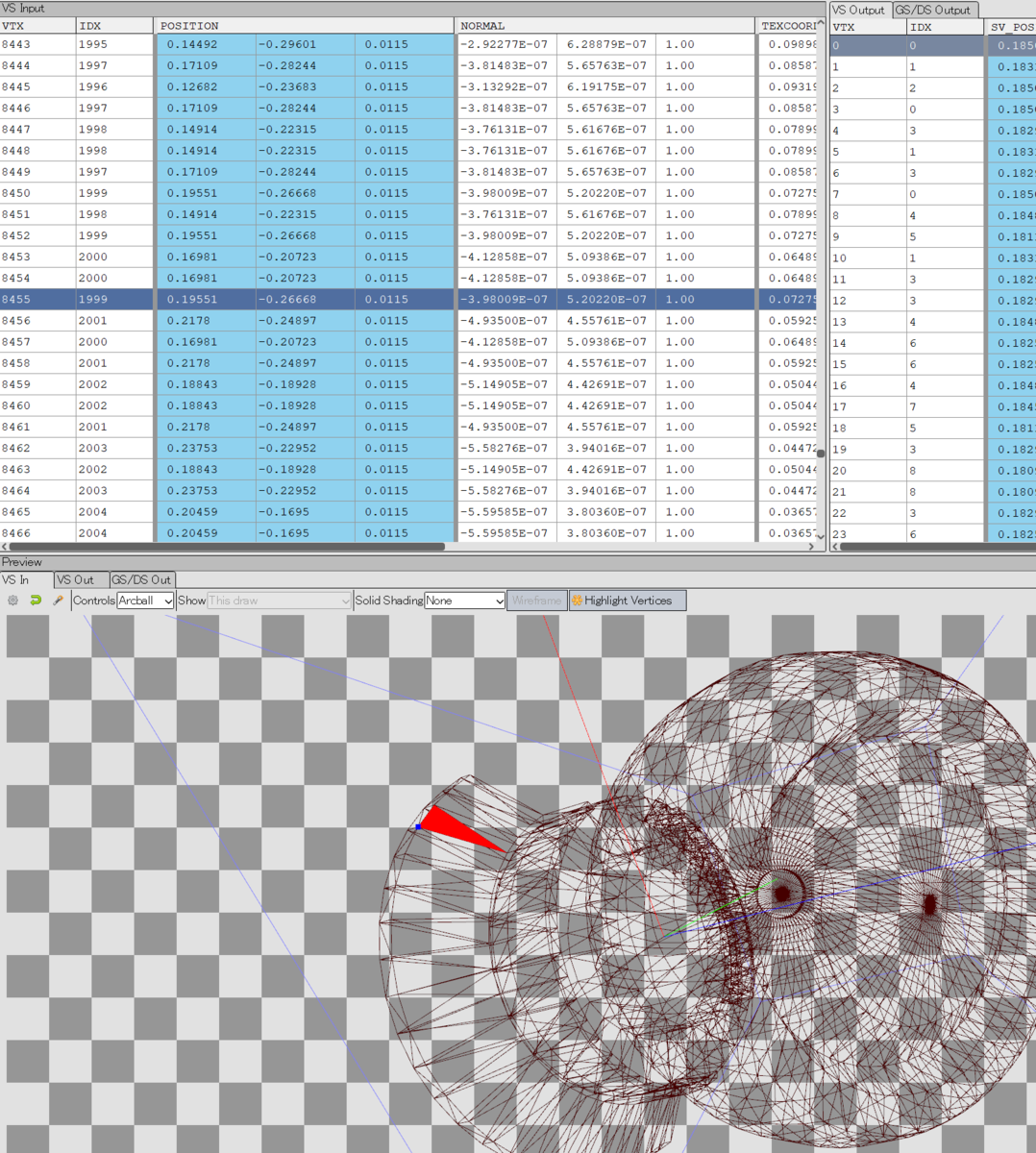The width and height of the screenshot is (1036, 1153).
Task: Open the mesh preview settings gear
Action: point(12,600)
